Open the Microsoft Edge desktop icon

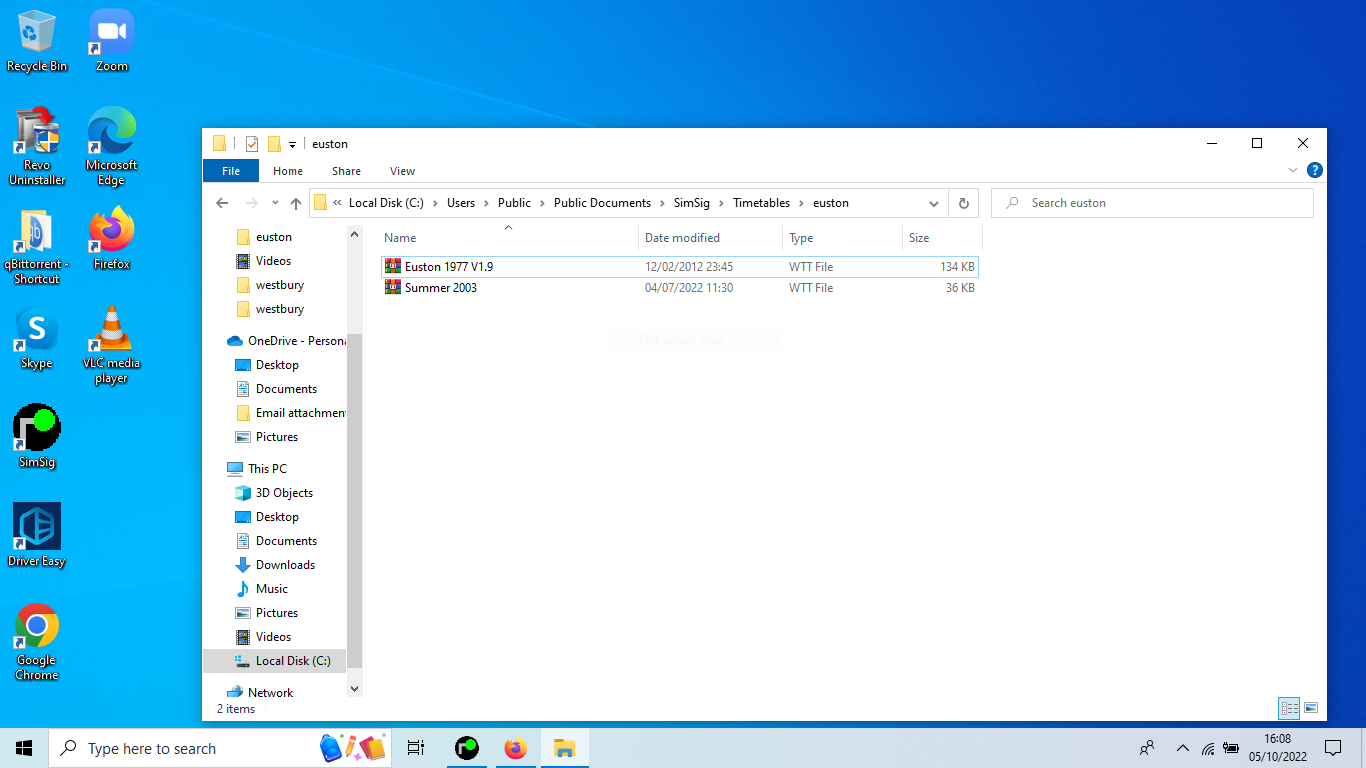111,147
